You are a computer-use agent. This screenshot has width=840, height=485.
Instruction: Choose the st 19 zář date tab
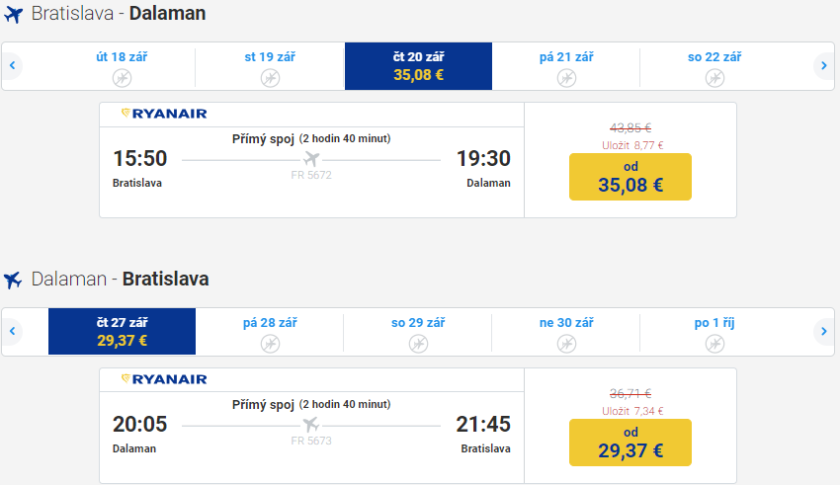pos(269,66)
